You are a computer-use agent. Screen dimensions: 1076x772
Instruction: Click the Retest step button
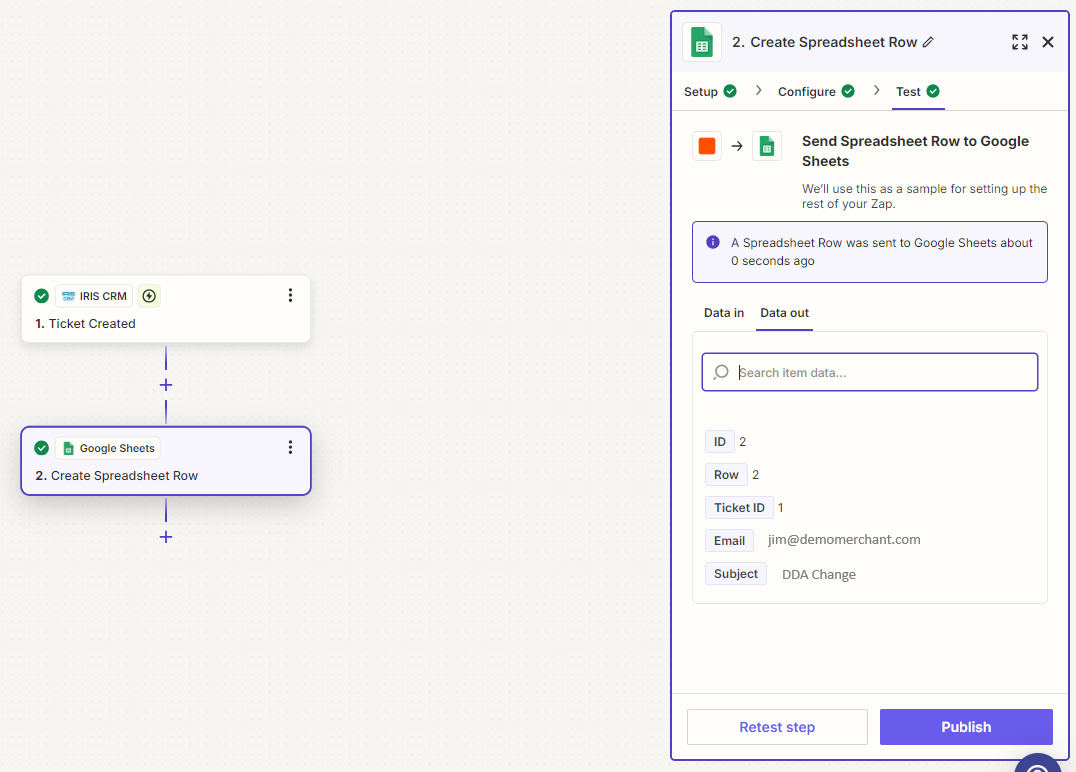coord(777,727)
